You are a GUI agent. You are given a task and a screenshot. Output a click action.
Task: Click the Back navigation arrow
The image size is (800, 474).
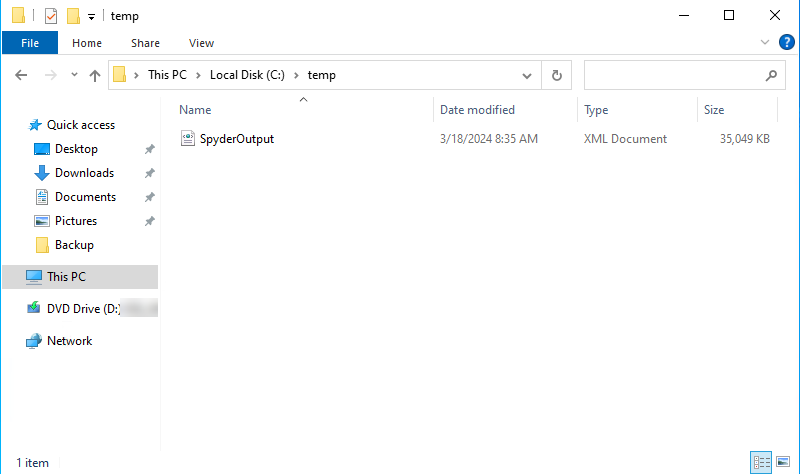click(21, 76)
